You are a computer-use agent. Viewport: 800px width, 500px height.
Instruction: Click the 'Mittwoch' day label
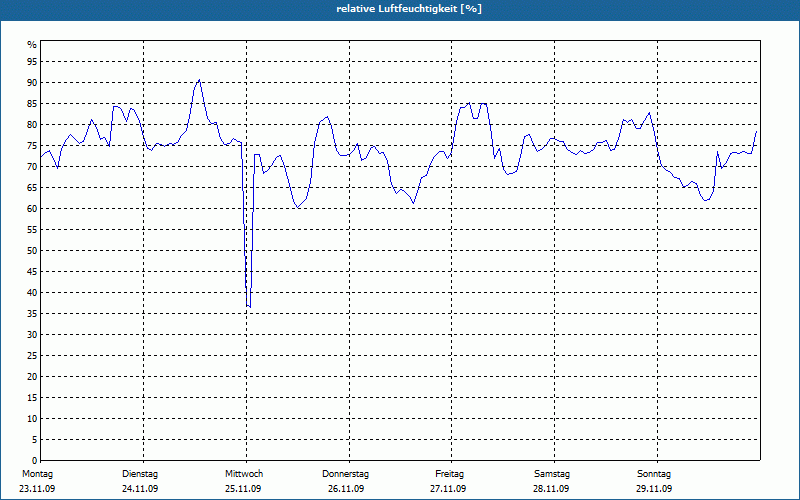244,474
